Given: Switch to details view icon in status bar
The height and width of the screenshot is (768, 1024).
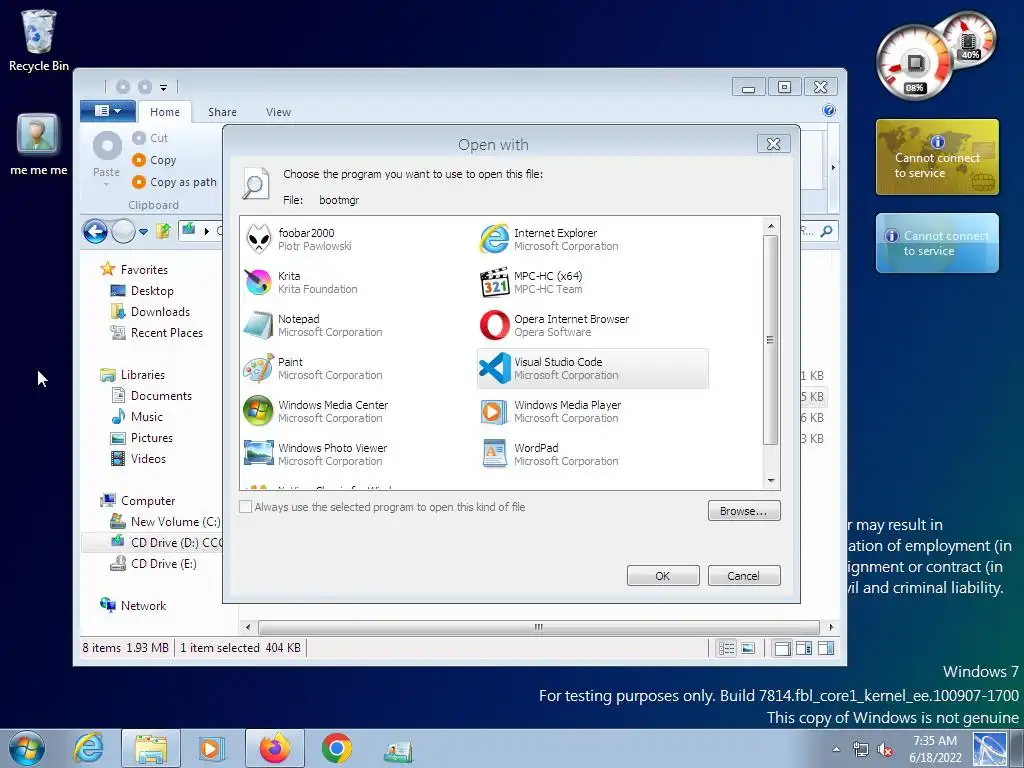Looking at the screenshot, I should [726, 648].
